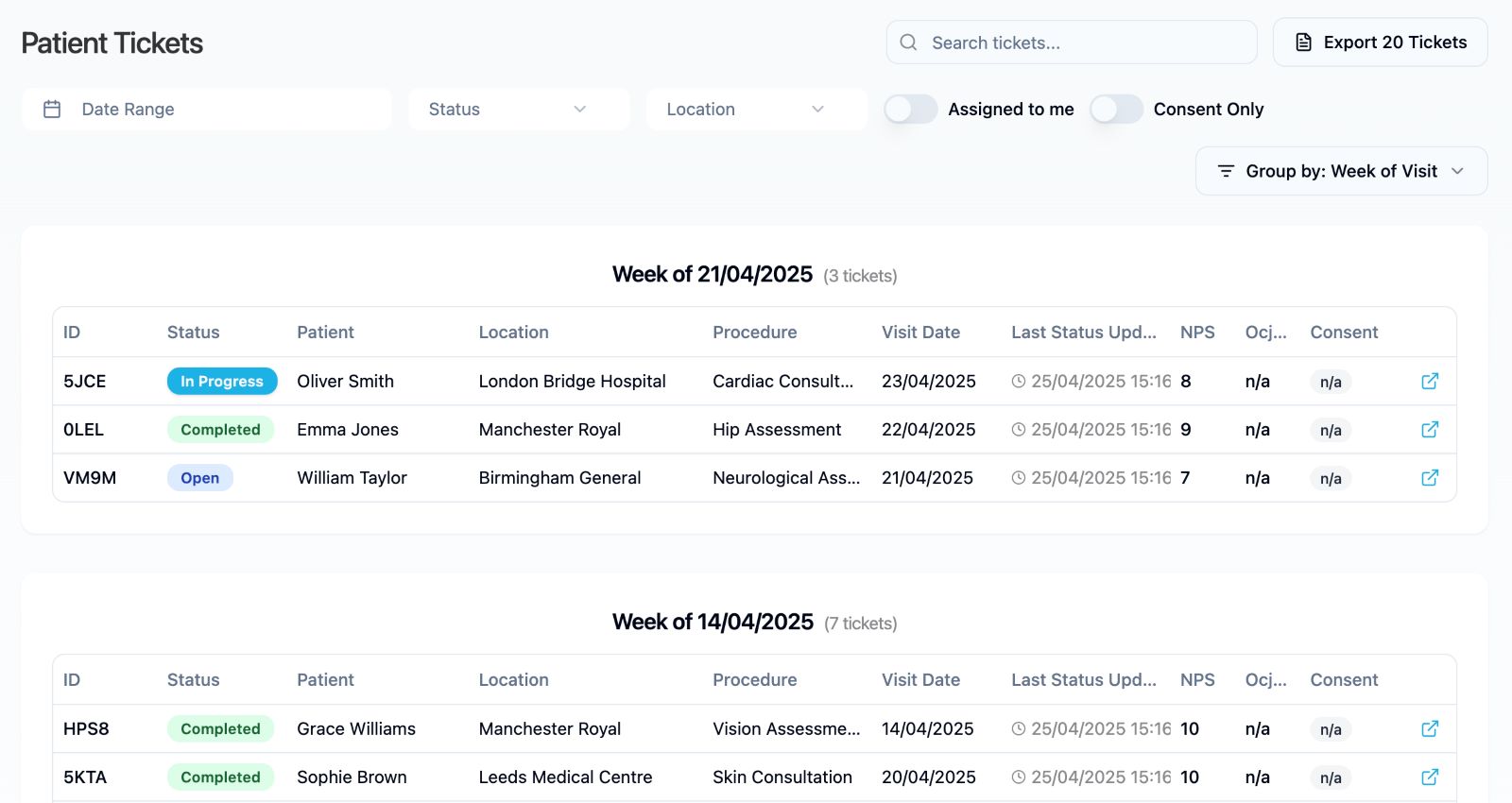Toggle the Assigned to me switch
This screenshot has height=803, width=1512.
pos(911,110)
